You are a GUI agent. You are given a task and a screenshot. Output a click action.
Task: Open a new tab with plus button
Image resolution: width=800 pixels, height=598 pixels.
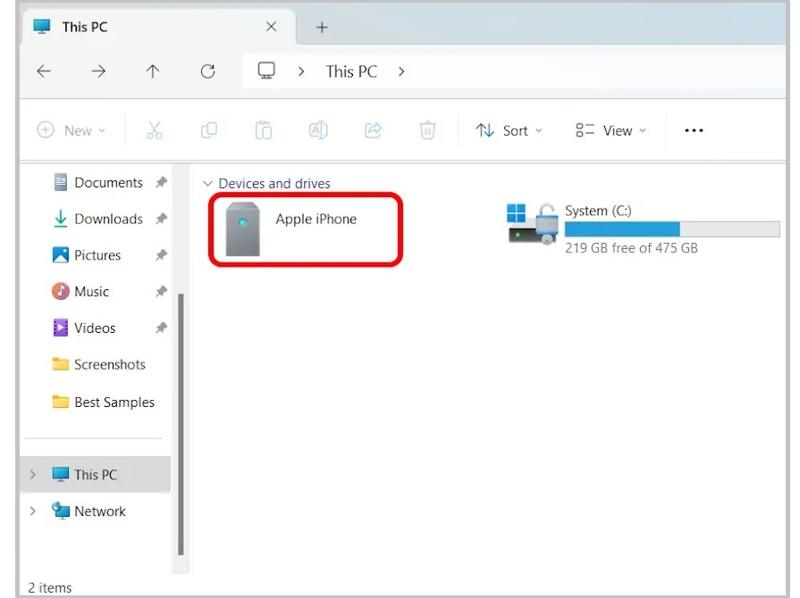[x=322, y=28]
